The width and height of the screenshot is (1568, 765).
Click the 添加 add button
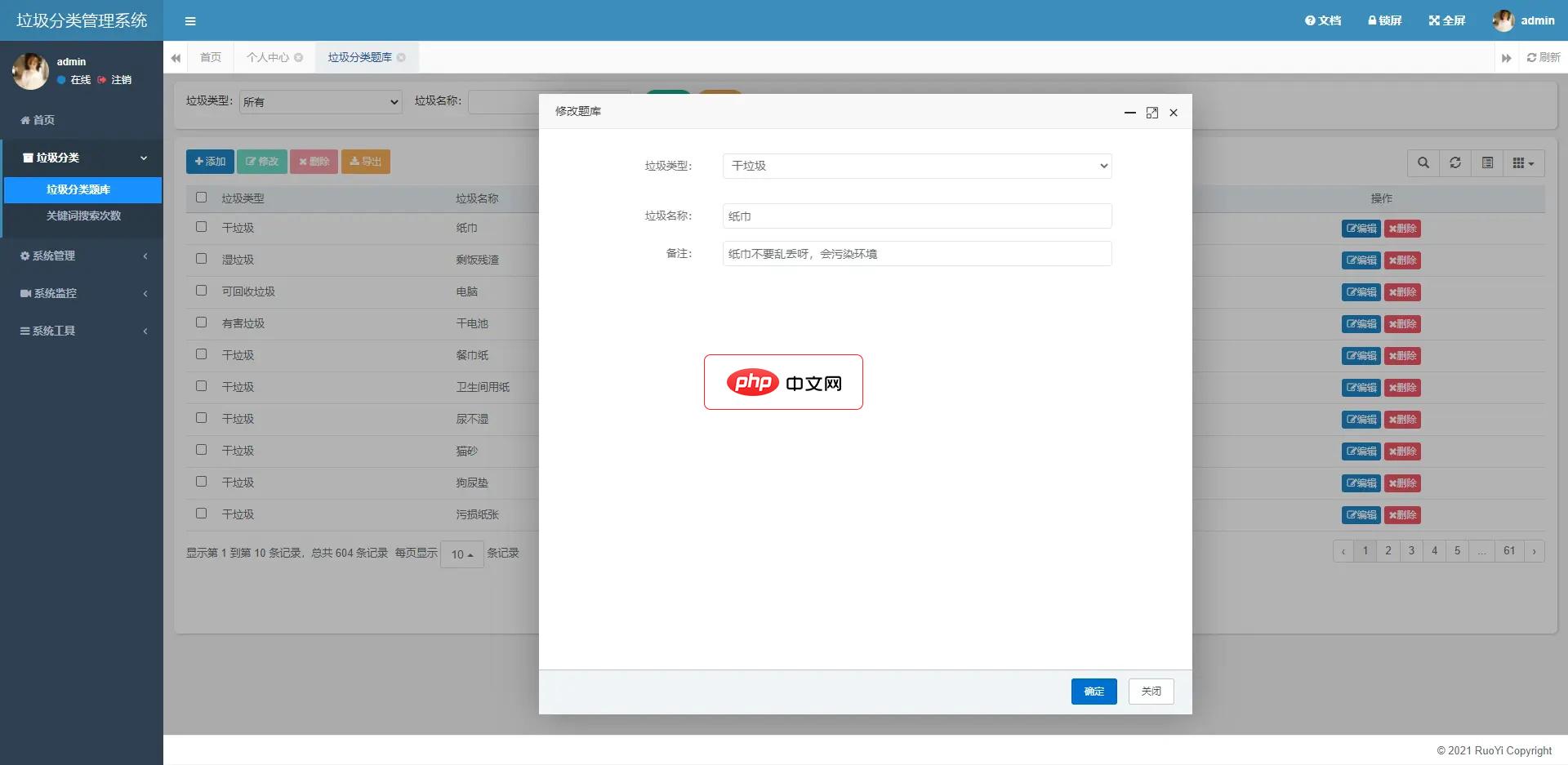coord(210,161)
